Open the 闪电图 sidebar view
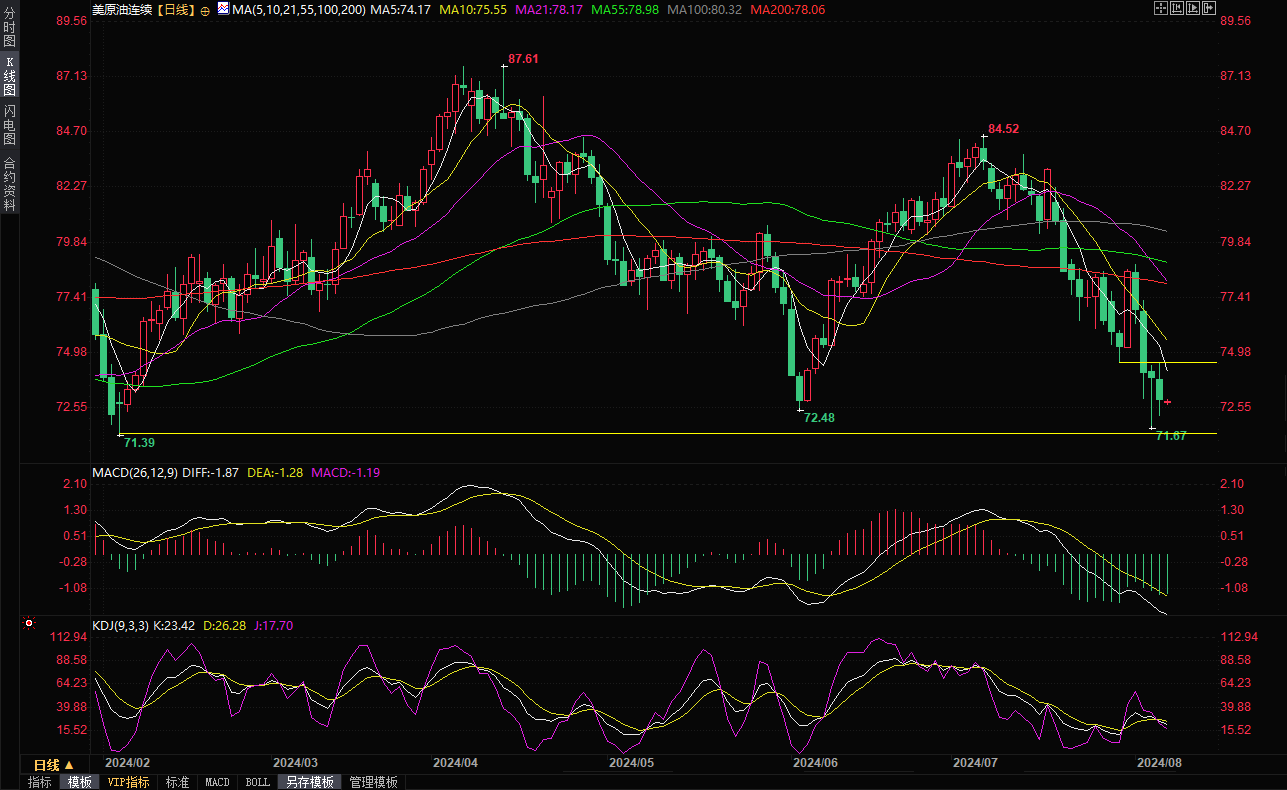Screen dimensions: 1287x790 click(x=9, y=125)
